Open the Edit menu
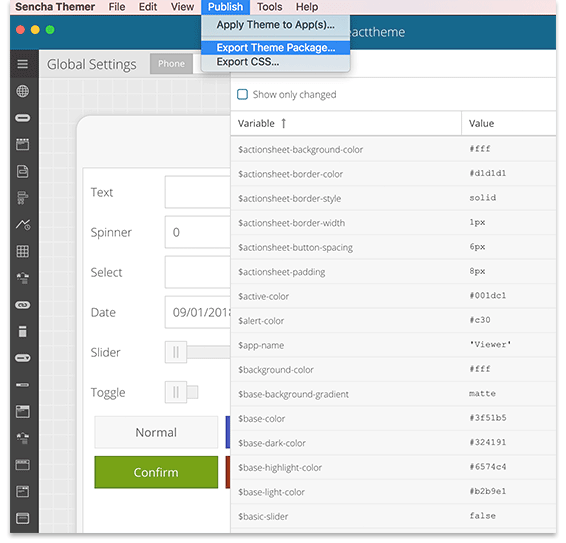The image size is (566, 543). pos(148,7)
